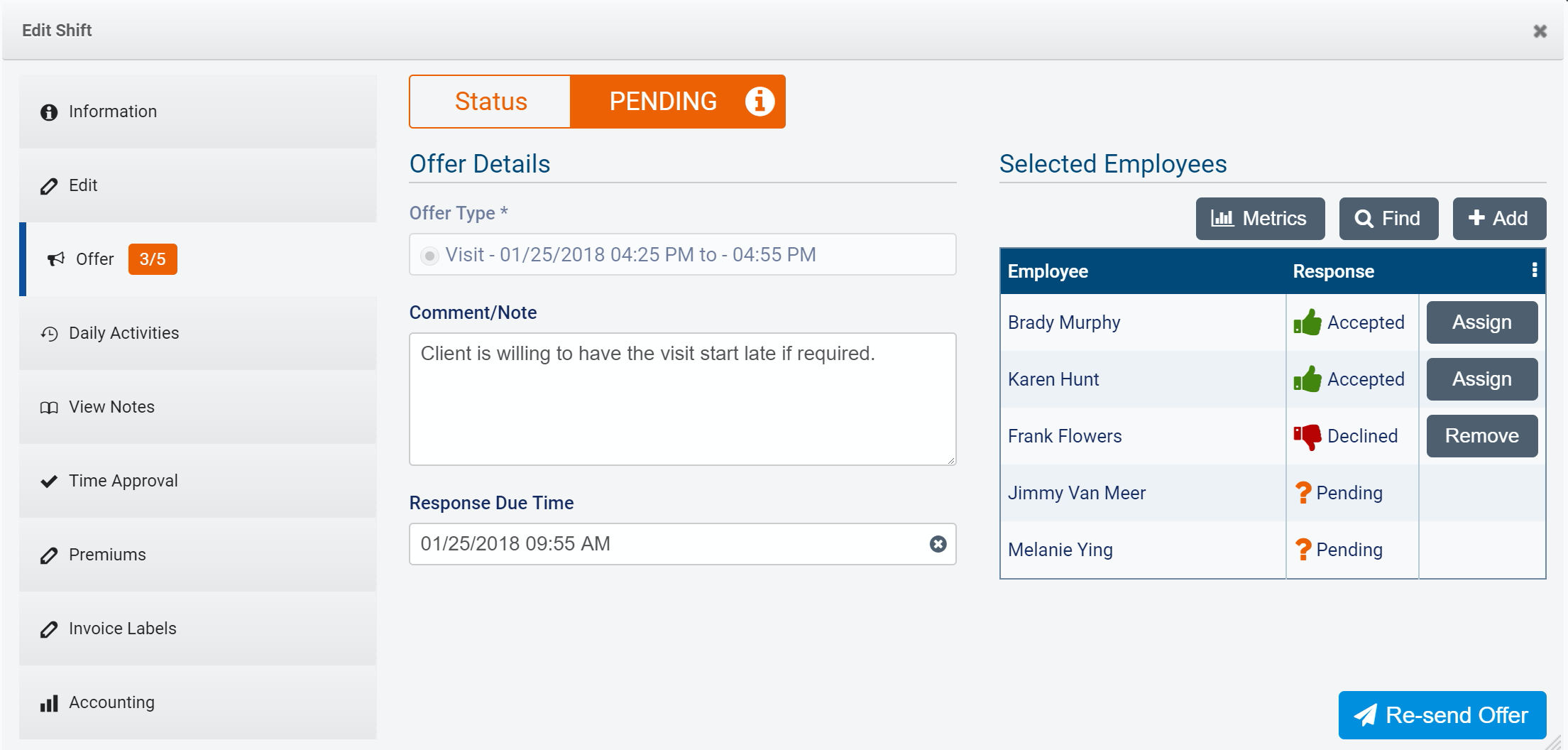Click the Add plus icon above the employee table
Viewport: 1568px width, 750px height.
pos(1475,219)
